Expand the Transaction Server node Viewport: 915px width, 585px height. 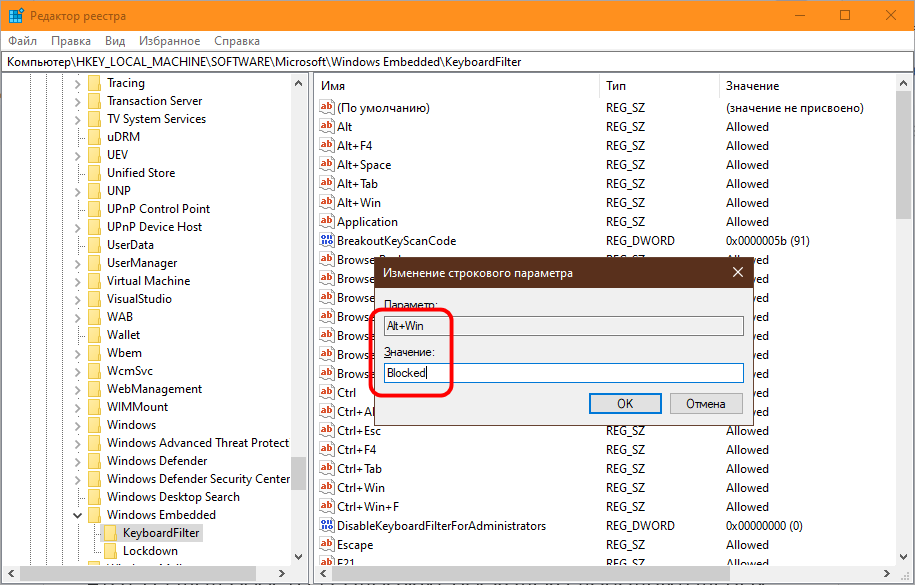(x=77, y=102)
